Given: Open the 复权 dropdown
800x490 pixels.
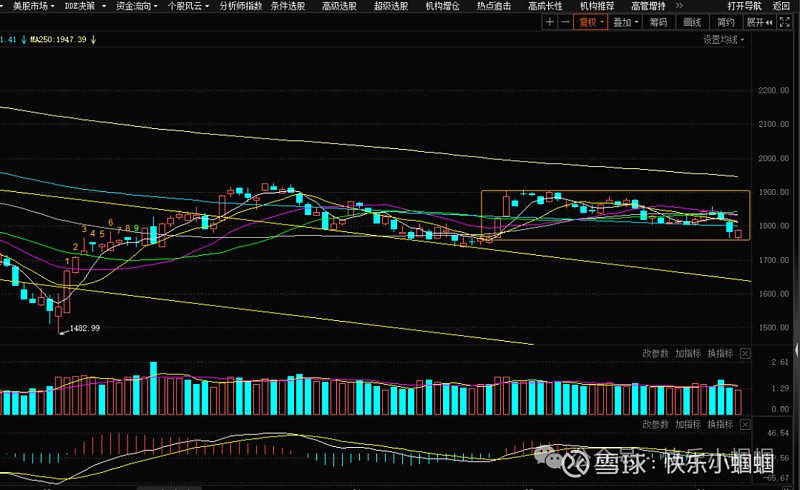Looking at the screenshot, I should [590, 22].
